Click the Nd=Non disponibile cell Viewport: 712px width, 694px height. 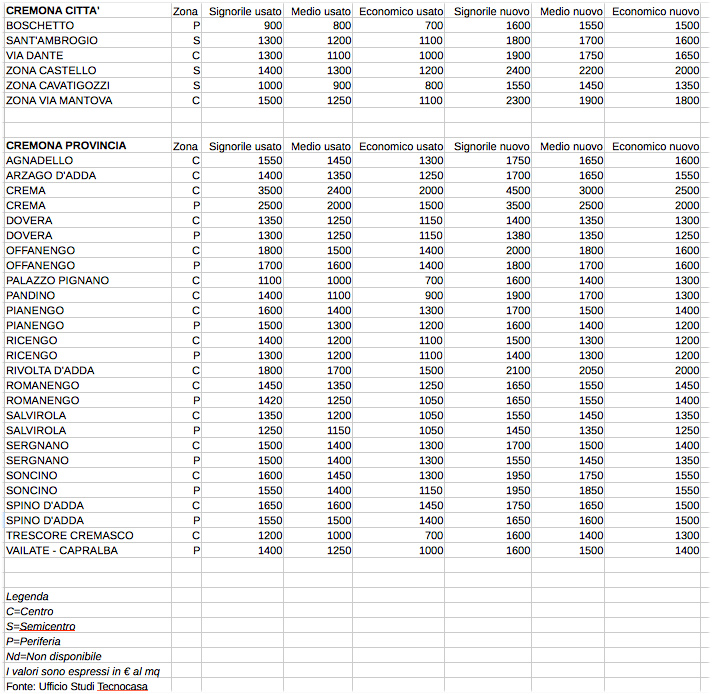click(53, 656)
